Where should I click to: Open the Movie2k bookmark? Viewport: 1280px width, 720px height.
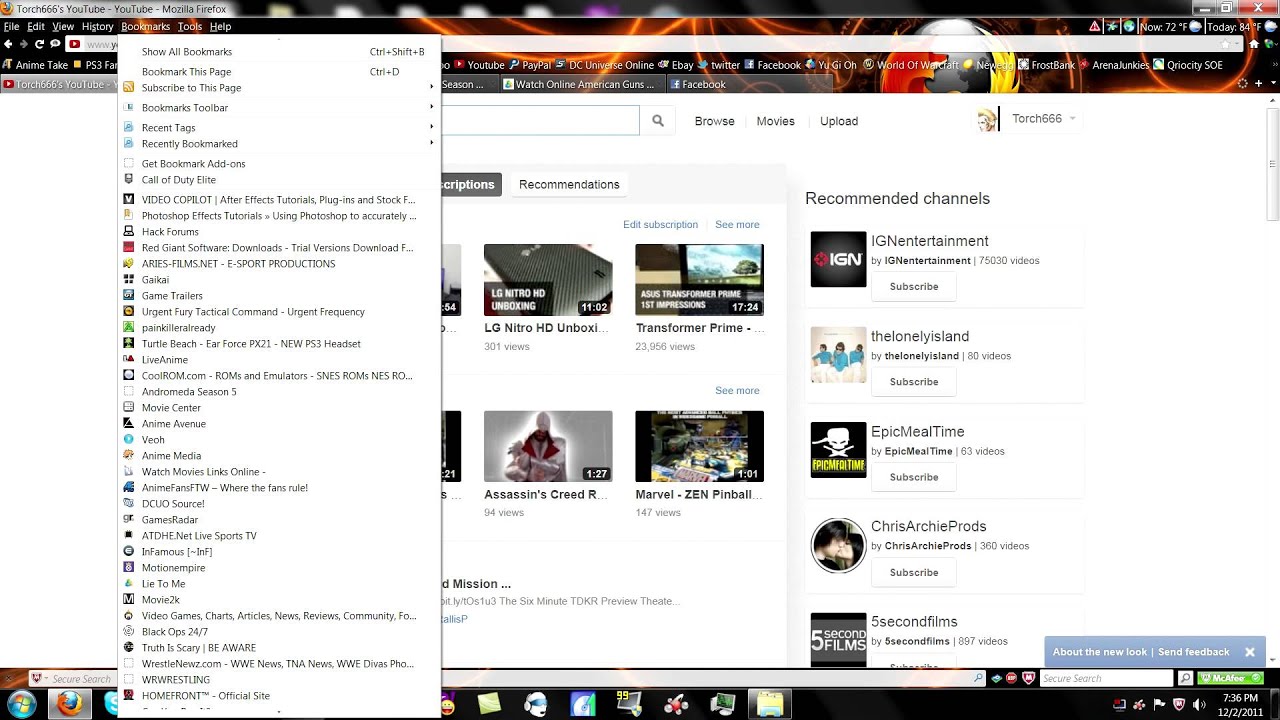(280, 600)
